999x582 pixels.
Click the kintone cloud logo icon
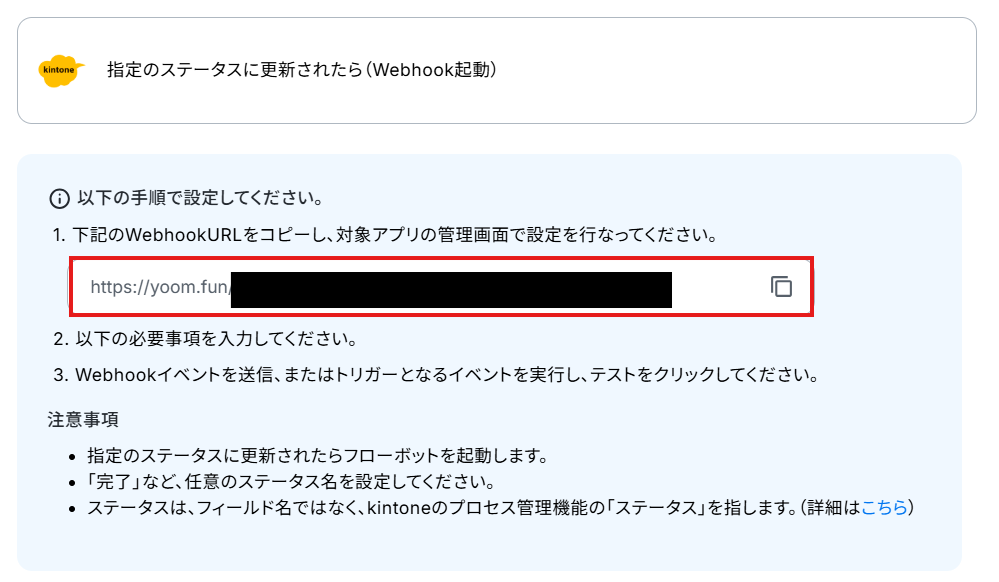pyautogui.click(x=61, y=70)
